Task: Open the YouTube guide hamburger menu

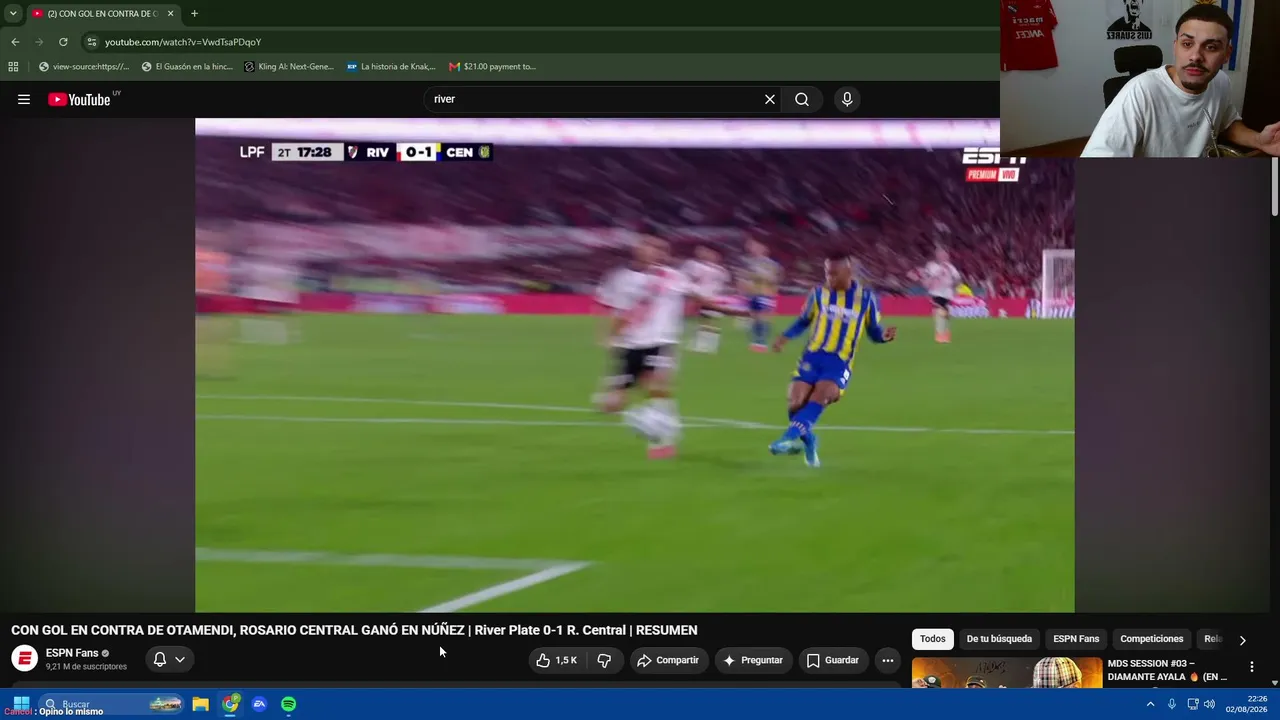Action: tap(24, 99)
